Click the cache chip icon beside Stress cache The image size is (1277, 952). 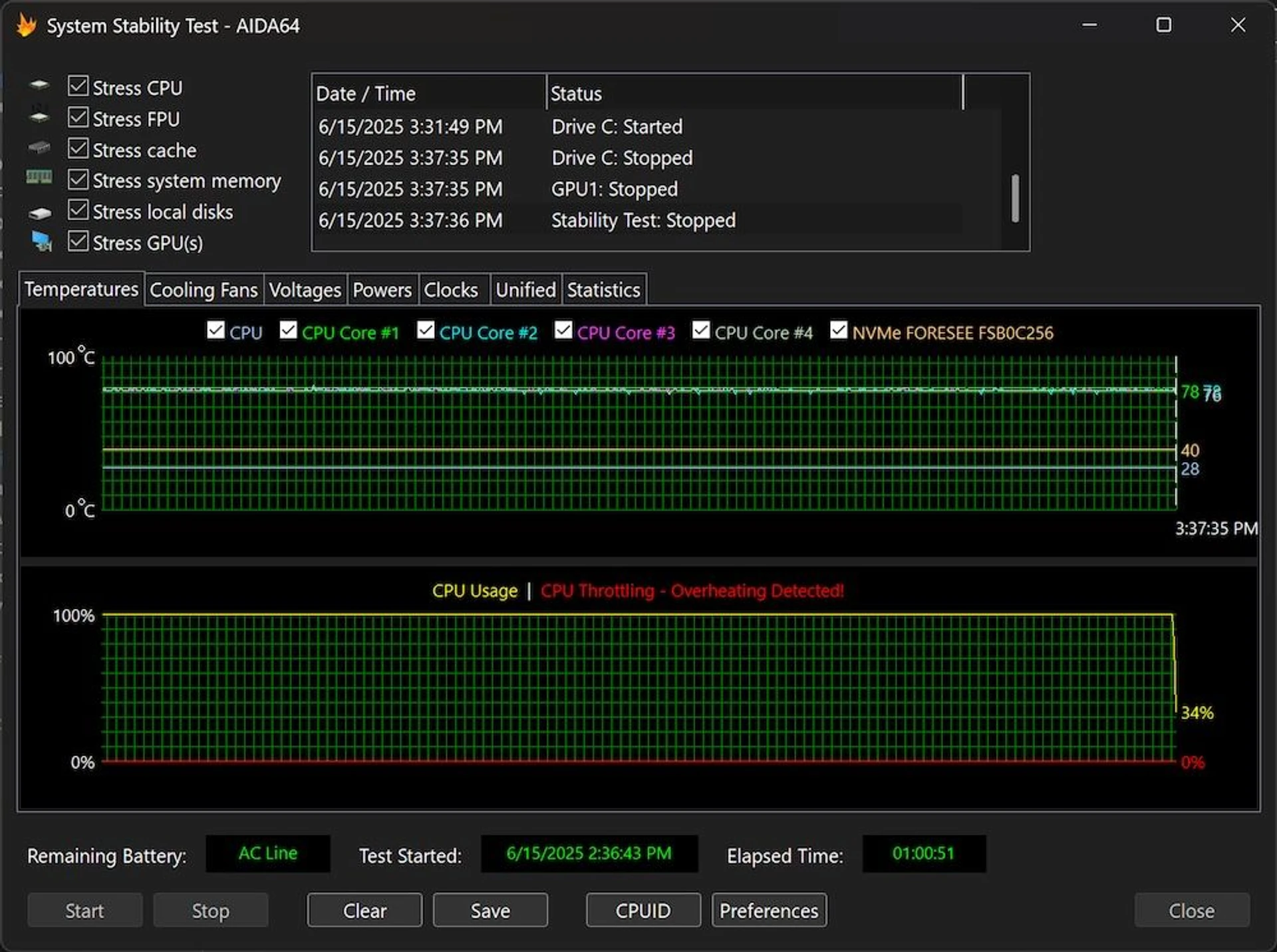click(x=39, y=147)
